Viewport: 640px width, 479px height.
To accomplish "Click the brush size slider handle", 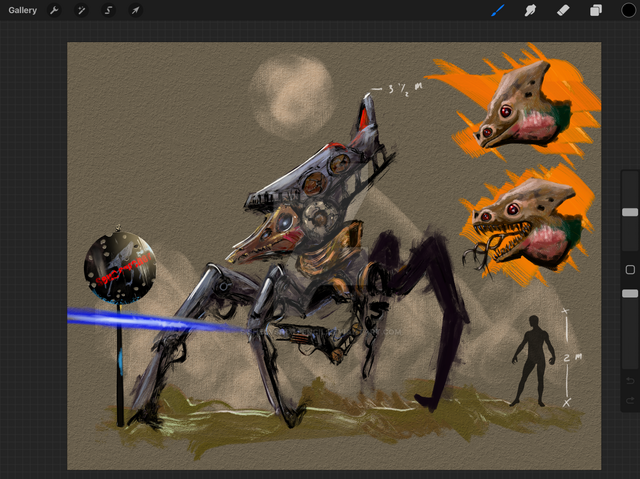I will pyautogui.click(x=629, y=212).
